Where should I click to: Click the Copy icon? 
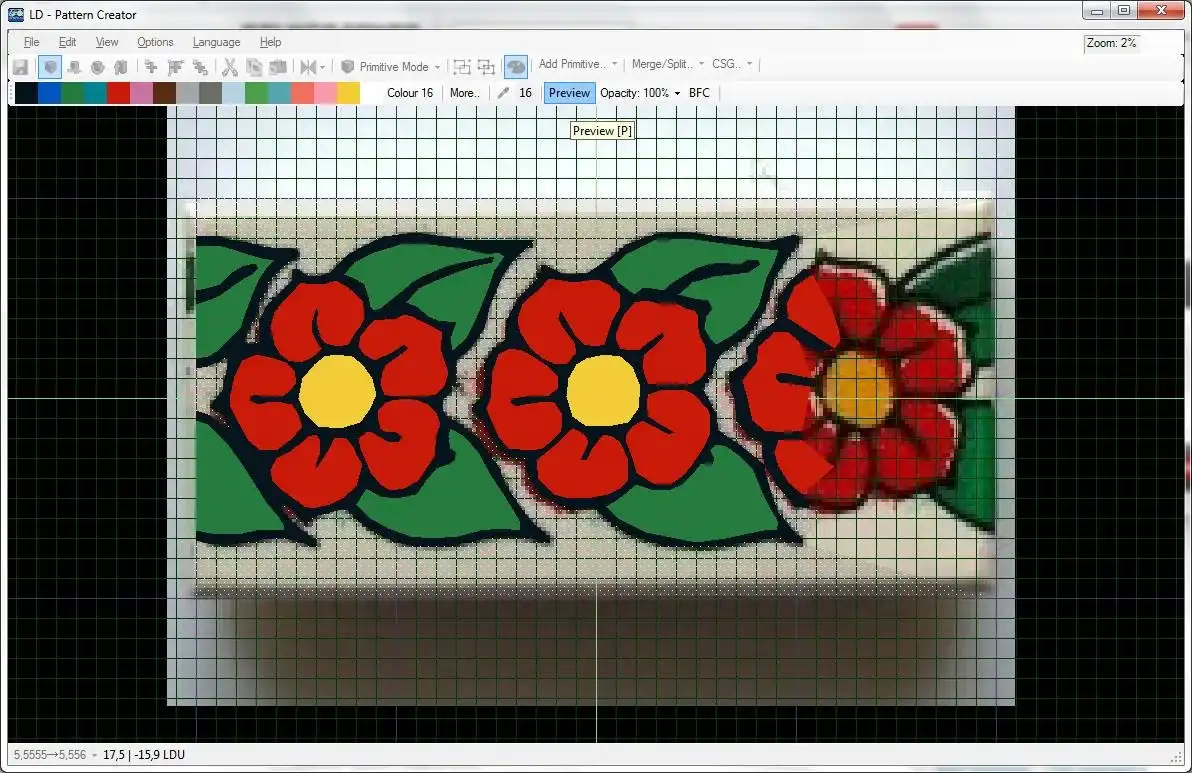[x=254, y=67]
